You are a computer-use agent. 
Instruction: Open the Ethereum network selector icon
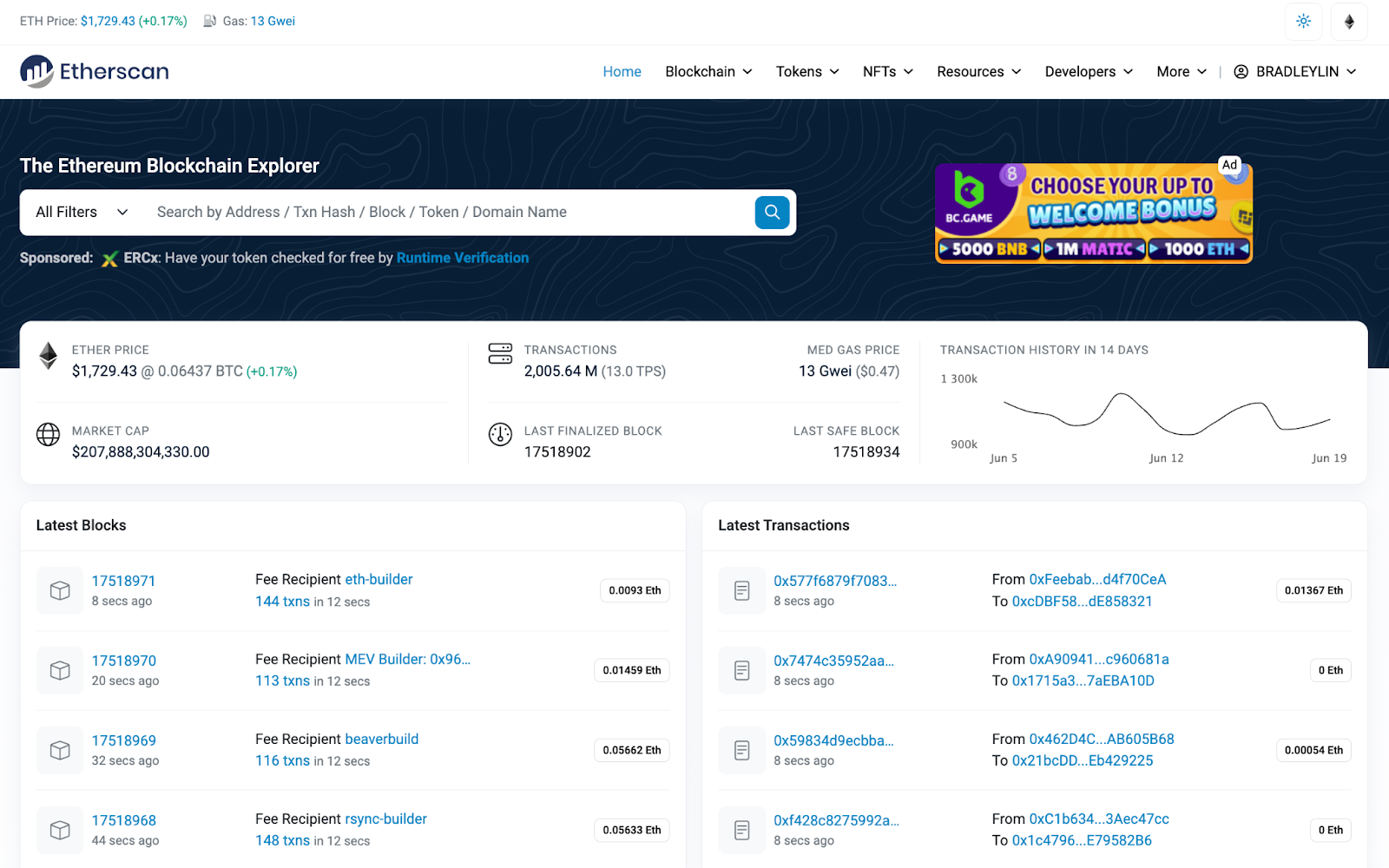tap(1349, 22)
